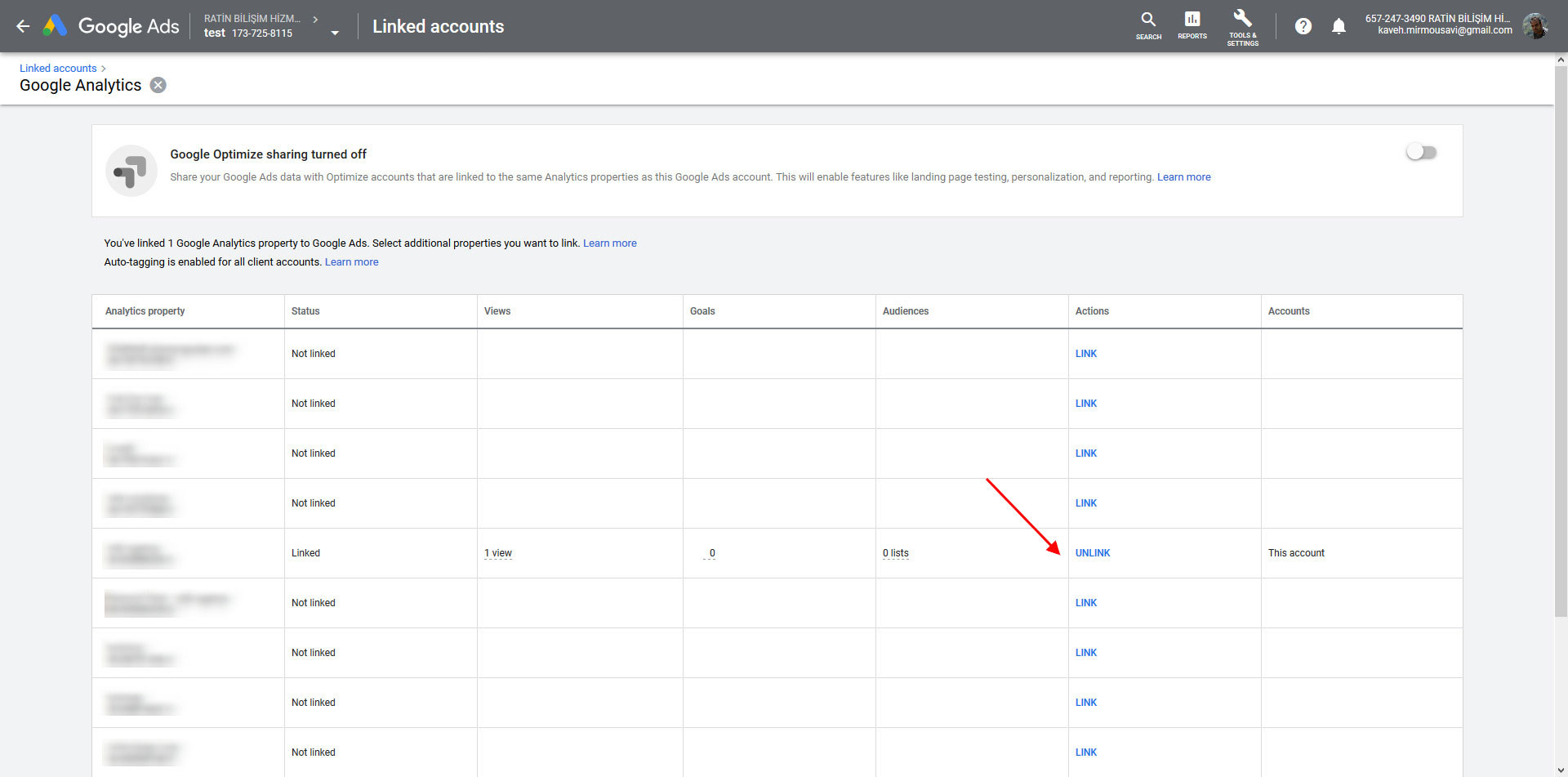Open the Help question mark icon

[1303, 26]
